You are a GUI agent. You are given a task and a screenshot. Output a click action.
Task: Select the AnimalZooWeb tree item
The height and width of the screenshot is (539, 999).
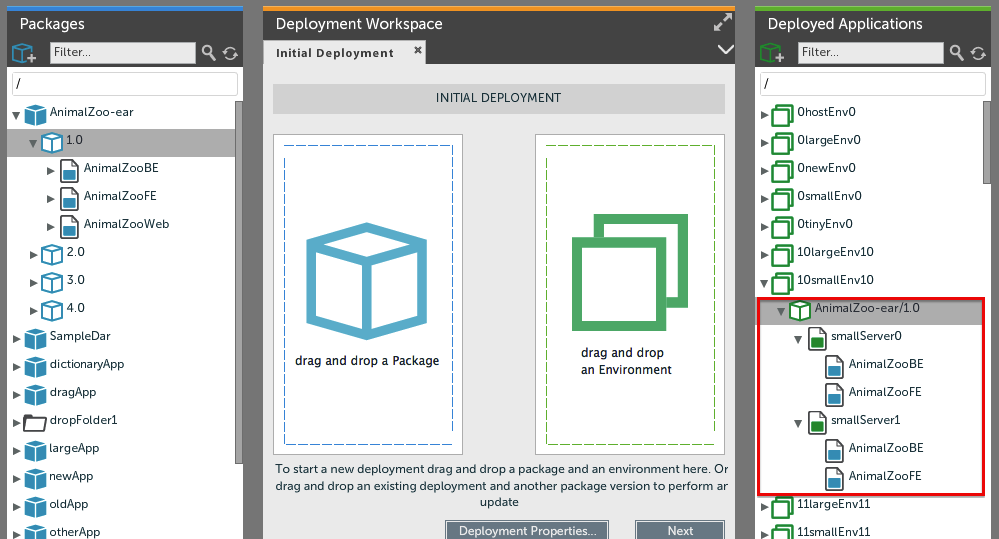coord(126,224)
